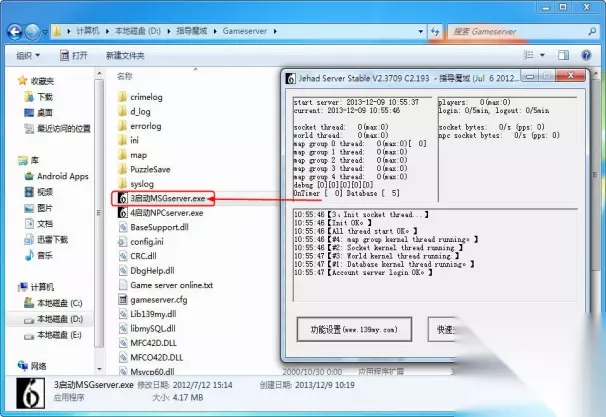This screenshot has width=606, height=417.
Task: Open the help question mark icon
Action: coord(586,55)
